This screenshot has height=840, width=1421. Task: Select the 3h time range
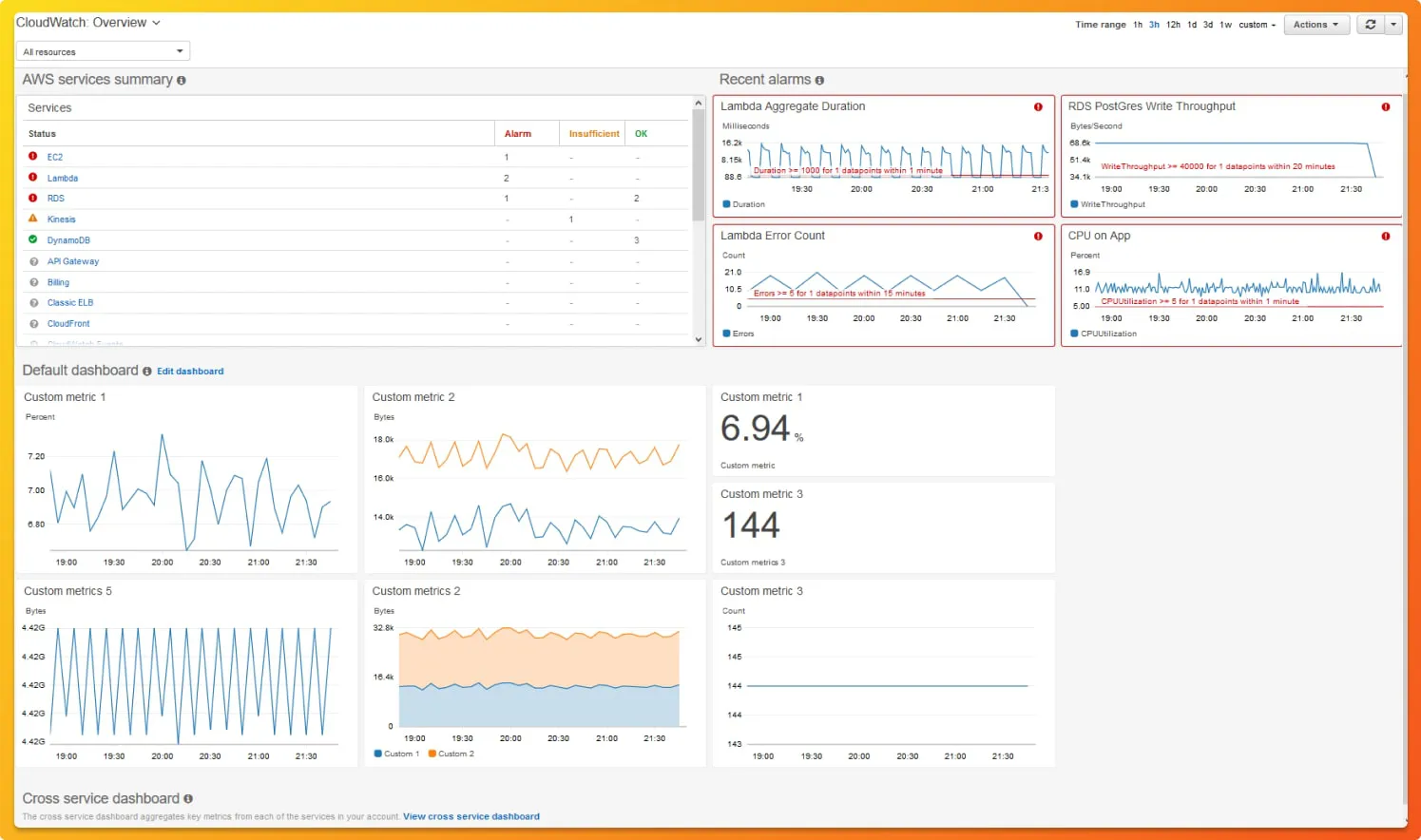[x=1154, y=25]
